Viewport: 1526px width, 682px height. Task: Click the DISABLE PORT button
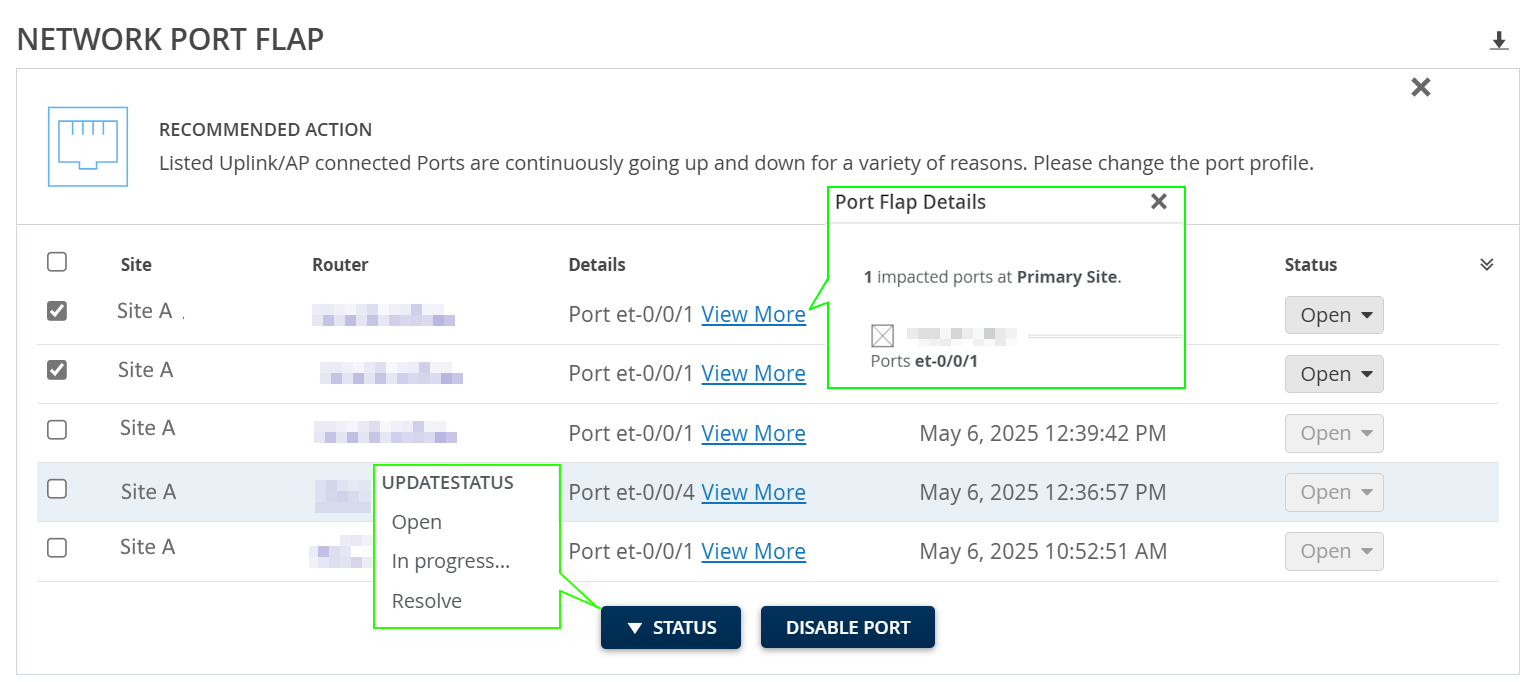[847, 628]
